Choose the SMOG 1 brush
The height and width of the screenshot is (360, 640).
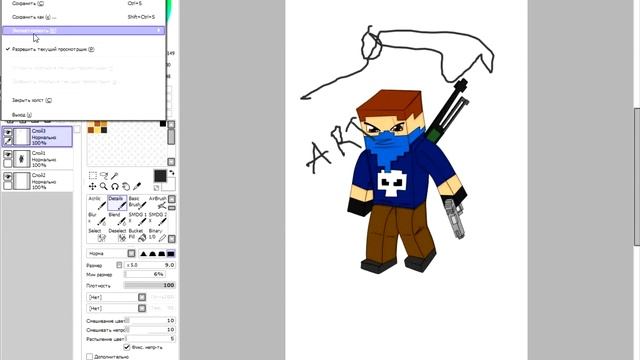pyautogui.click(x=137, y=219)
